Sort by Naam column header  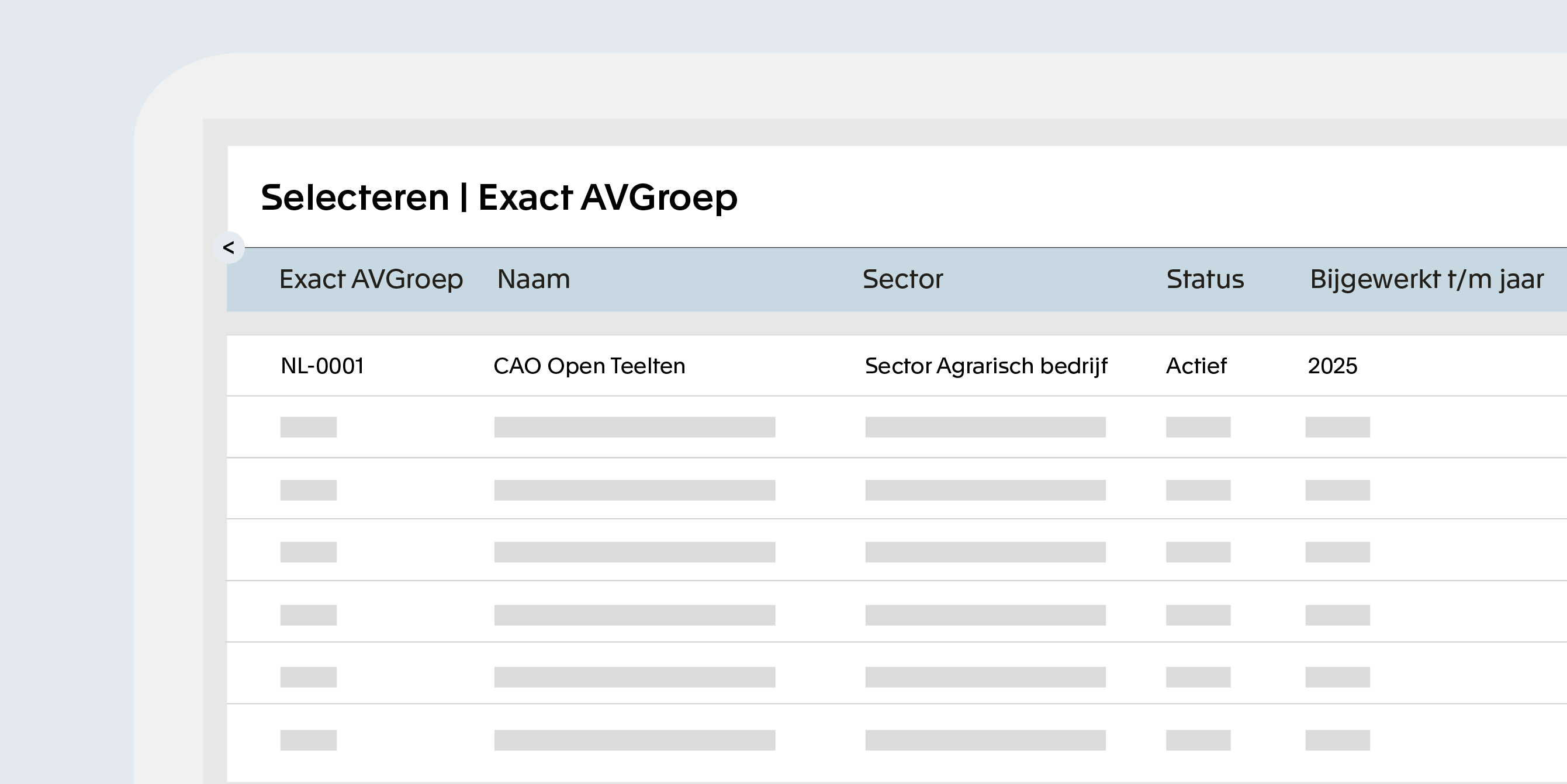click(x=534, y=280)
